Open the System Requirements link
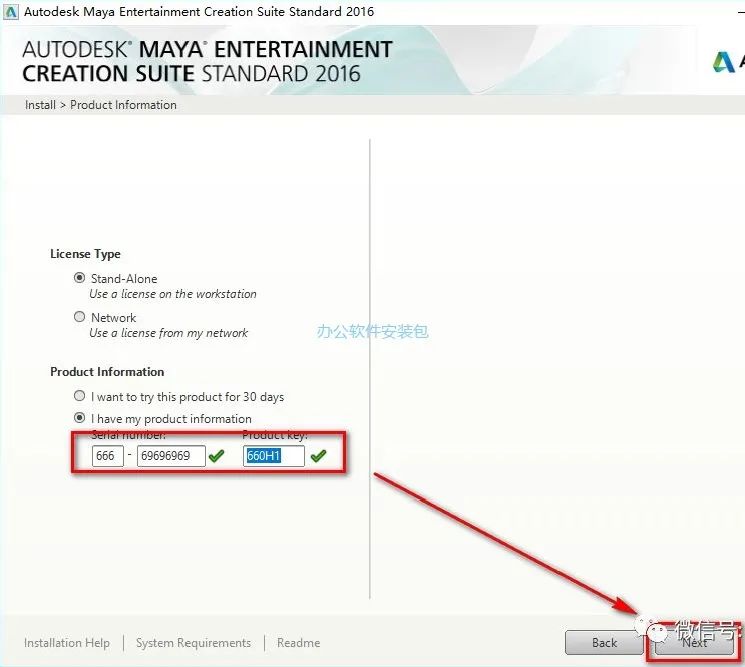Viewport: 745px width, 667px height. point(193,643)
